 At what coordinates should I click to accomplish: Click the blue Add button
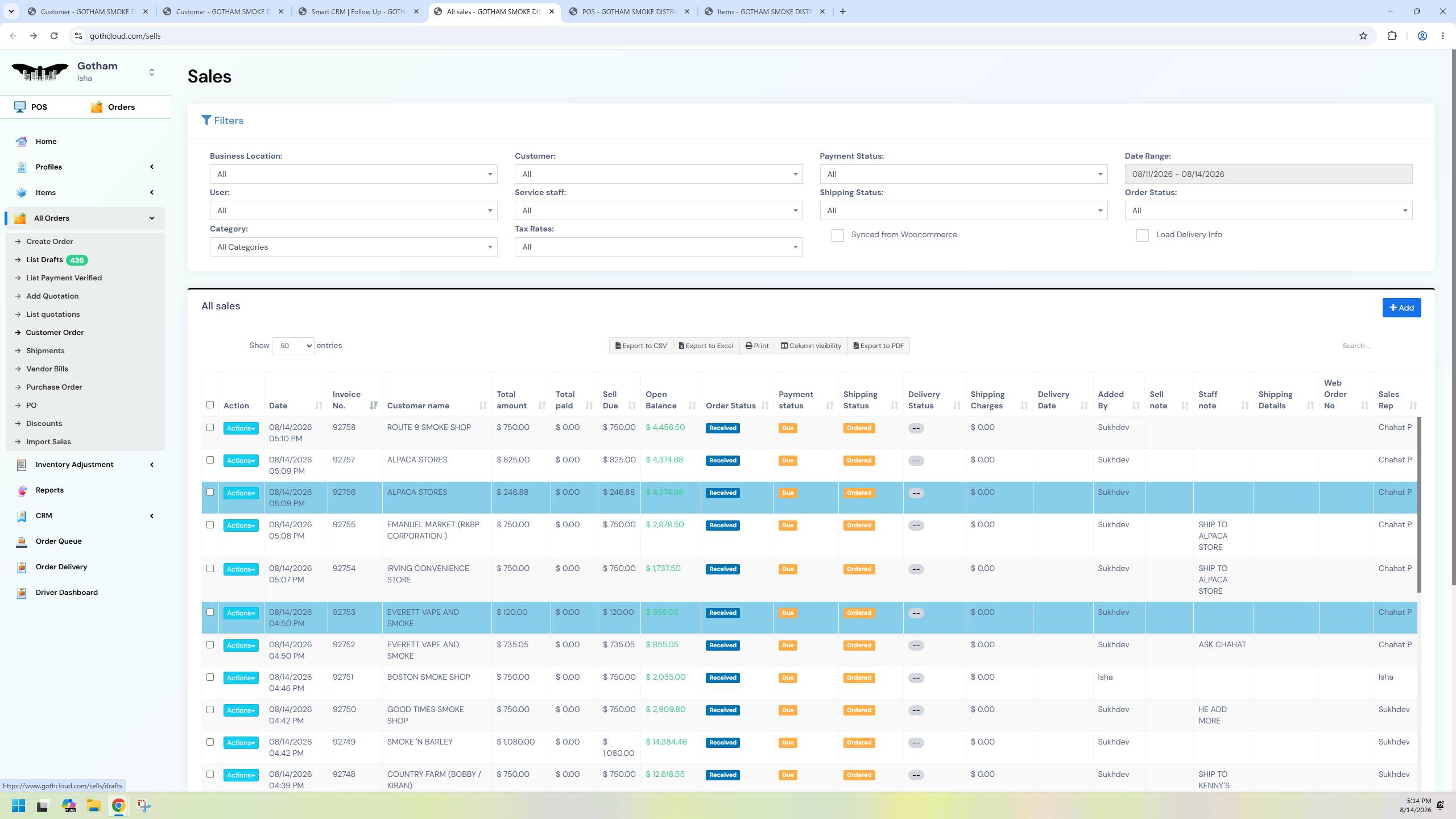click(1401, 308)
